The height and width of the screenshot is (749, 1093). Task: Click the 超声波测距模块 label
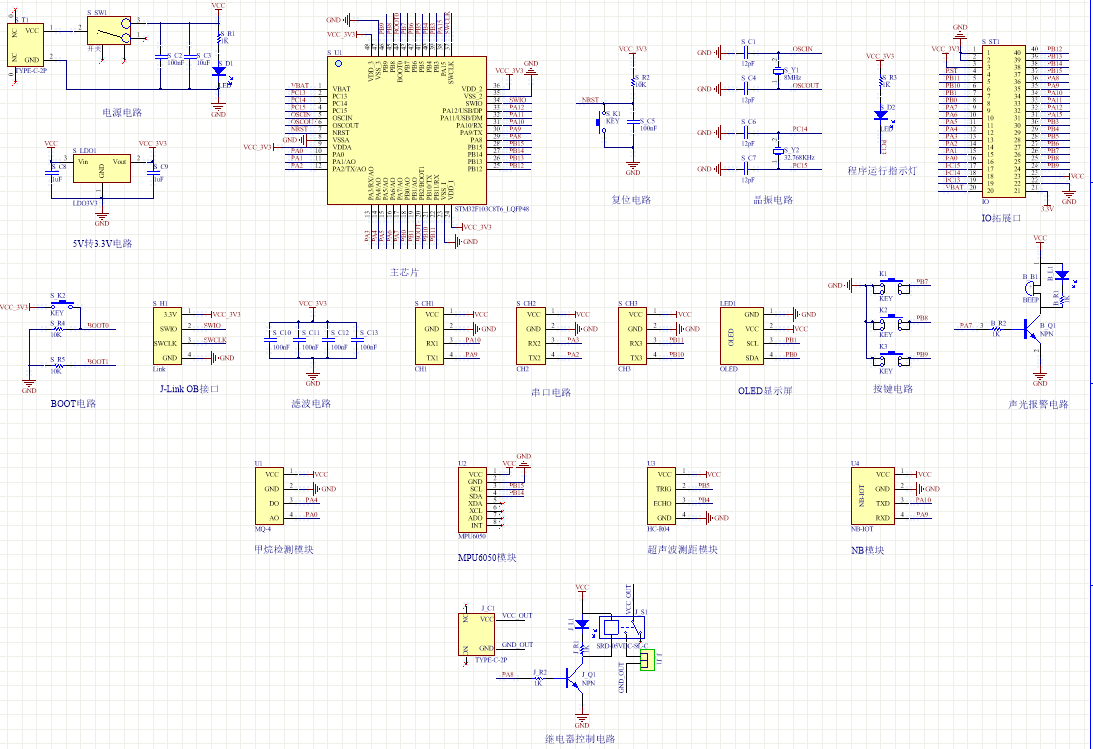(682, 549)
